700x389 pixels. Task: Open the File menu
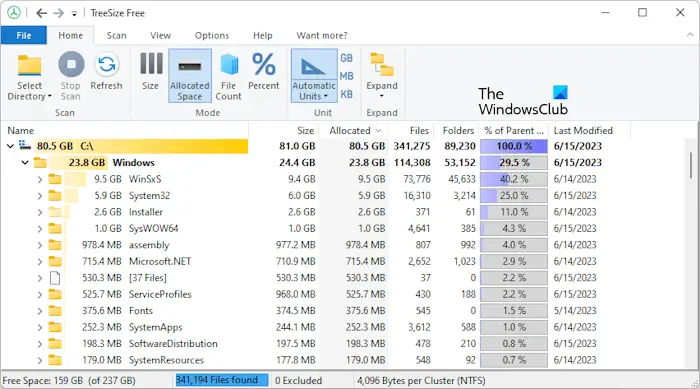tap(24, 35)
